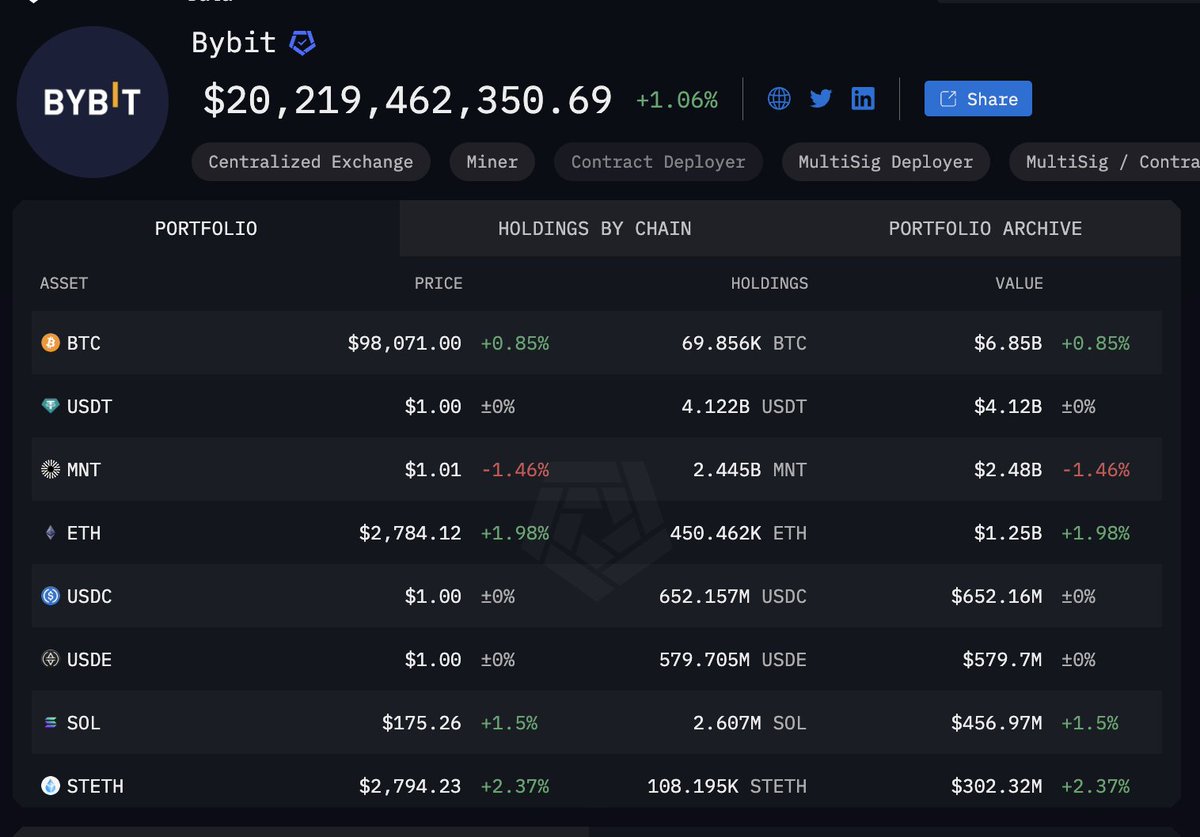
Task: Click ETH price $2,784.12
Action: 411,533
